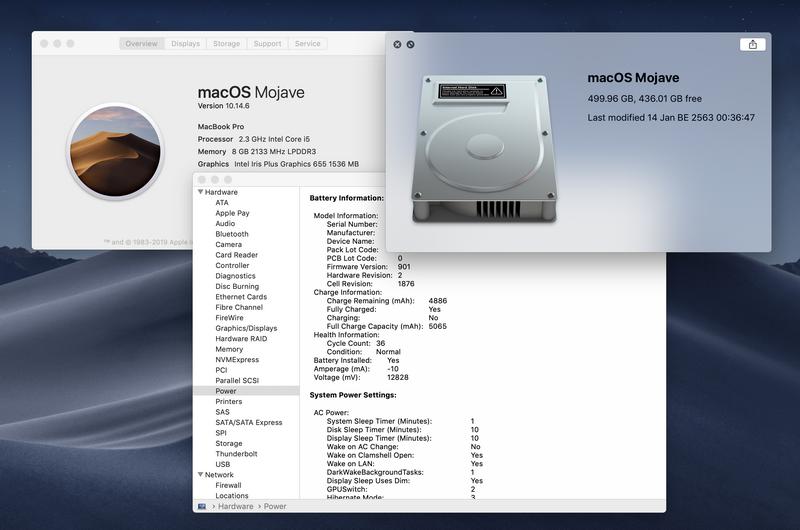Close the Quick Look preview window

click(x=397, y=44)
